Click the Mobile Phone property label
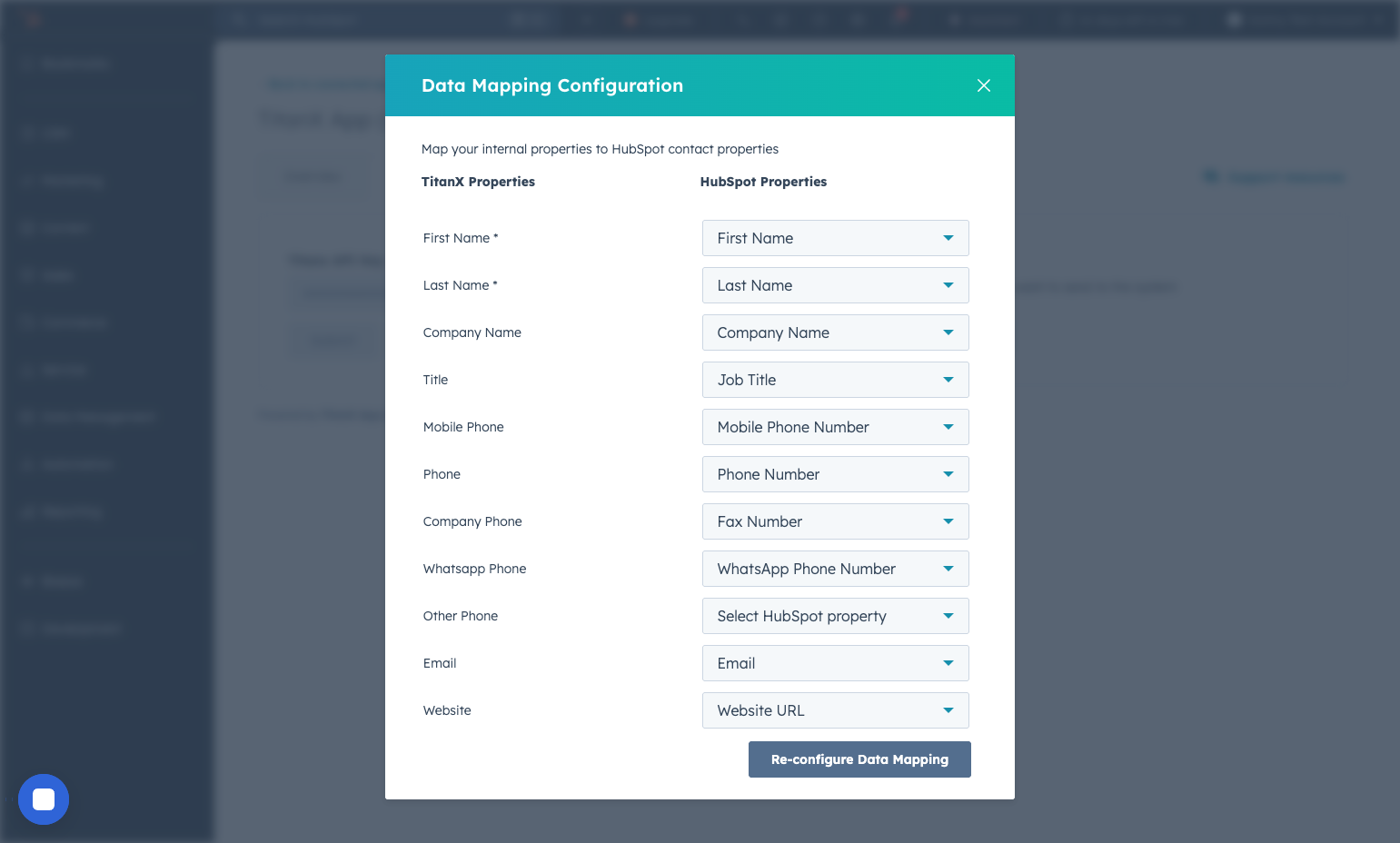This screenshot has width=1400, height=843. tap(463, 427)
